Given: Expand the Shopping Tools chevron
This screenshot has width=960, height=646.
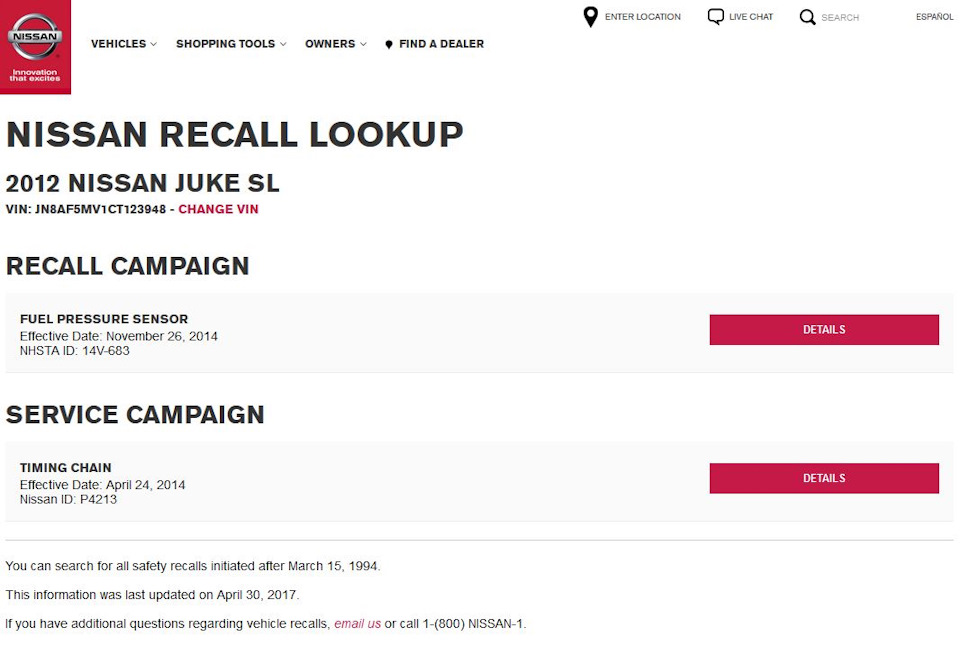Looking at the screenshot, I should [283, 44].
